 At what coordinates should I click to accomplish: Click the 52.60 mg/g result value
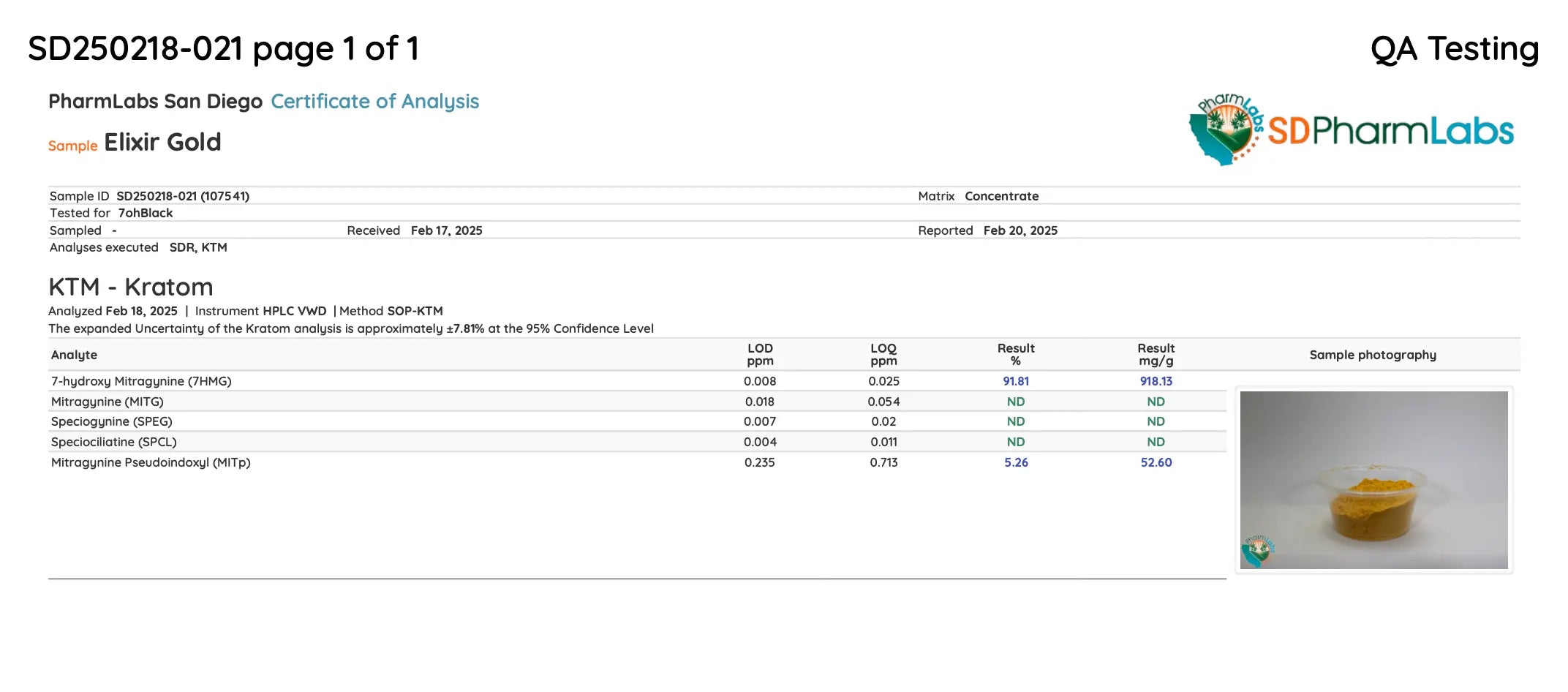[x=1156, y=462]
